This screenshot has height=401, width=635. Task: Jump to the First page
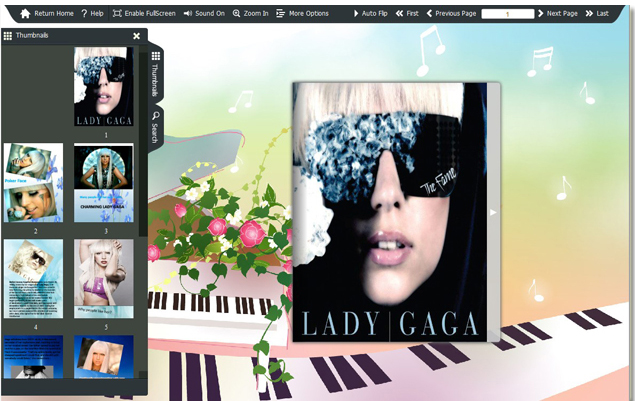[x=407, y=13]
